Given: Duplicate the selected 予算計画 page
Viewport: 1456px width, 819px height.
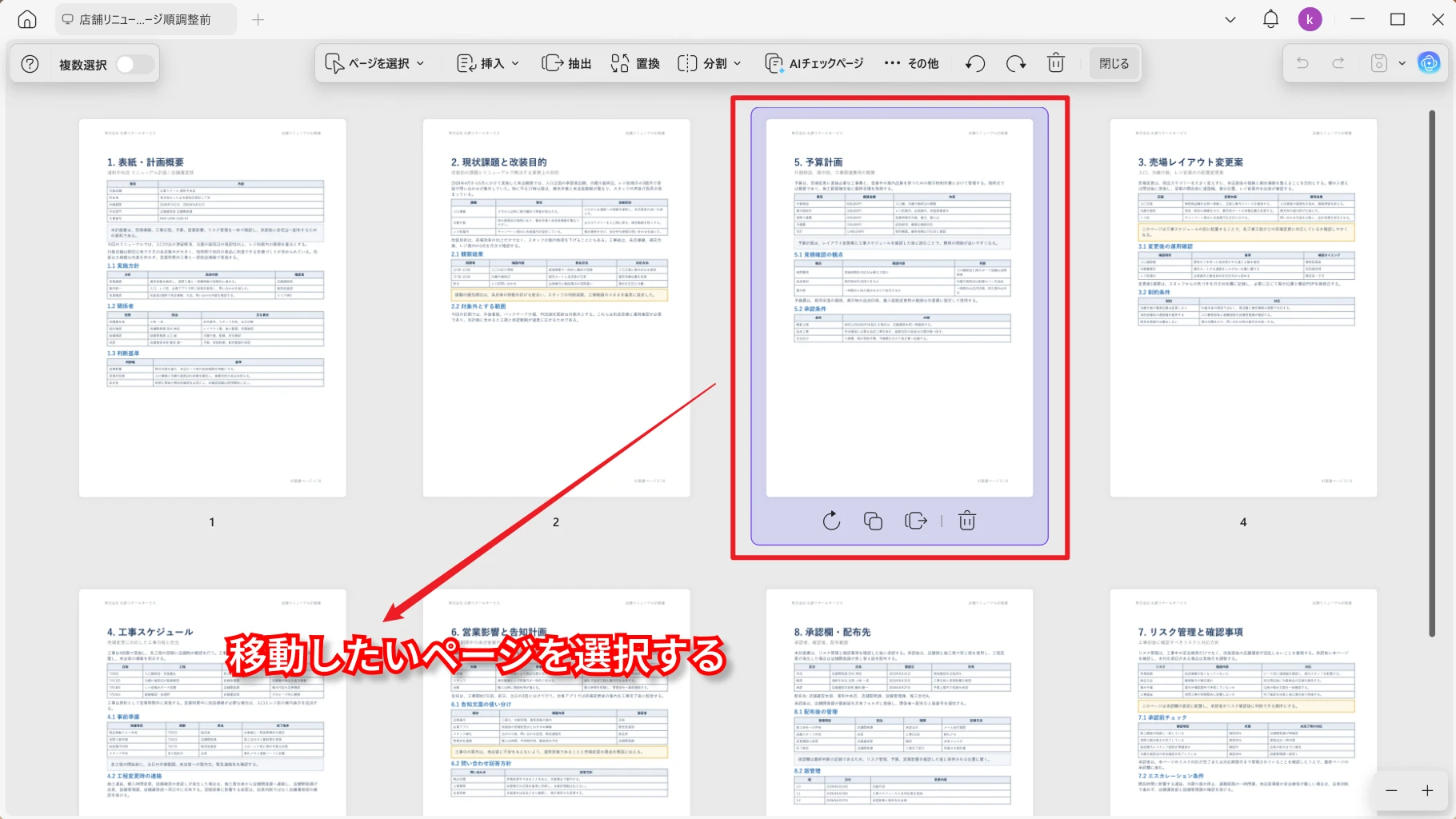Looking at the screenshot, I should click(873, 521).
